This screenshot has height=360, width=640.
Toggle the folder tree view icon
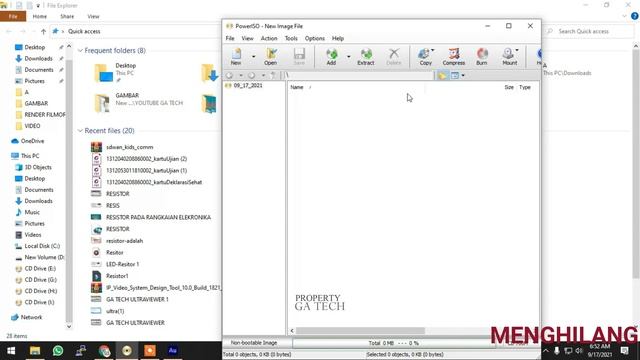point(442,76)
